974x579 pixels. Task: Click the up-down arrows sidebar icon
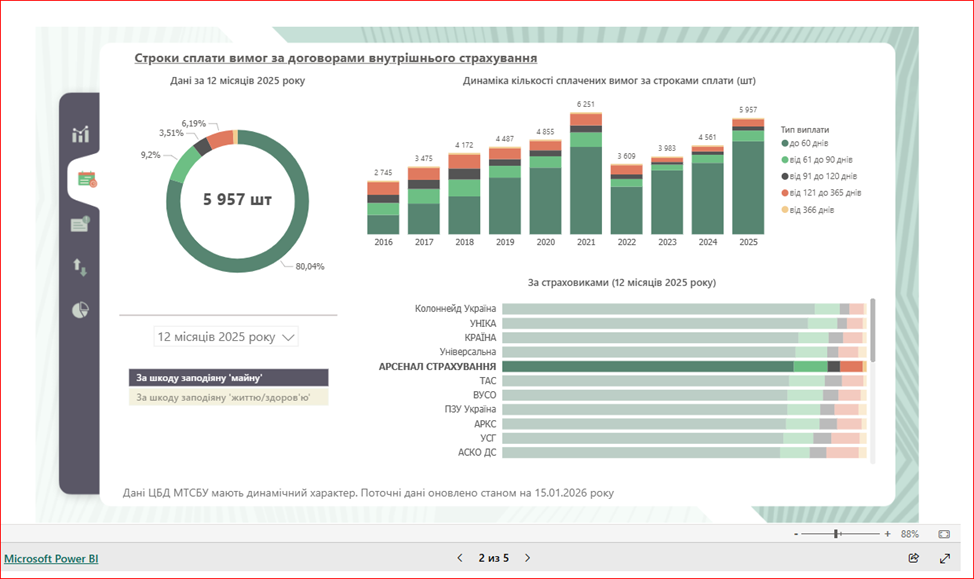point(80,267)
